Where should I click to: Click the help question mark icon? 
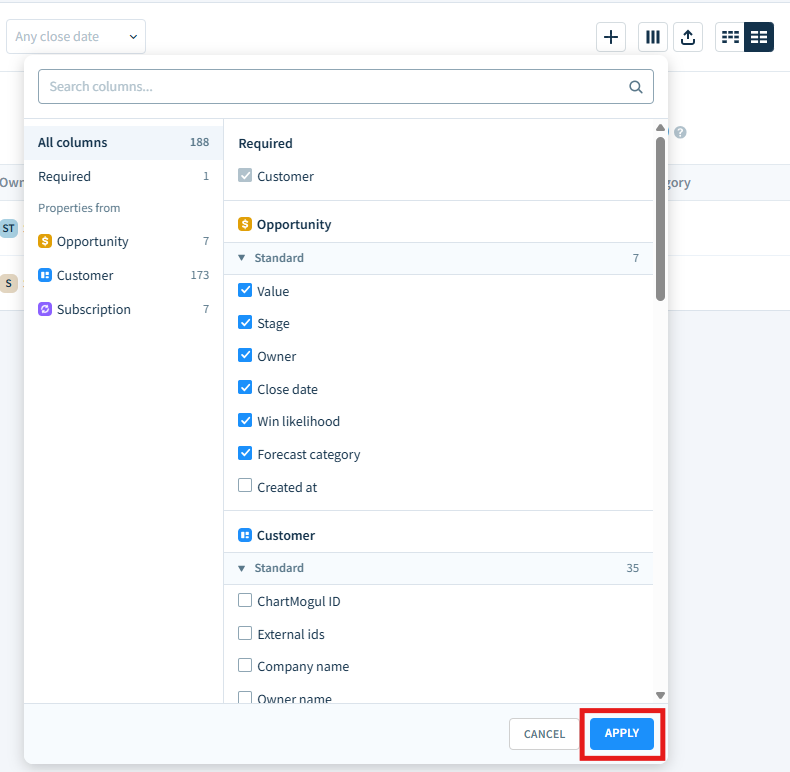[x=680, y=132]
